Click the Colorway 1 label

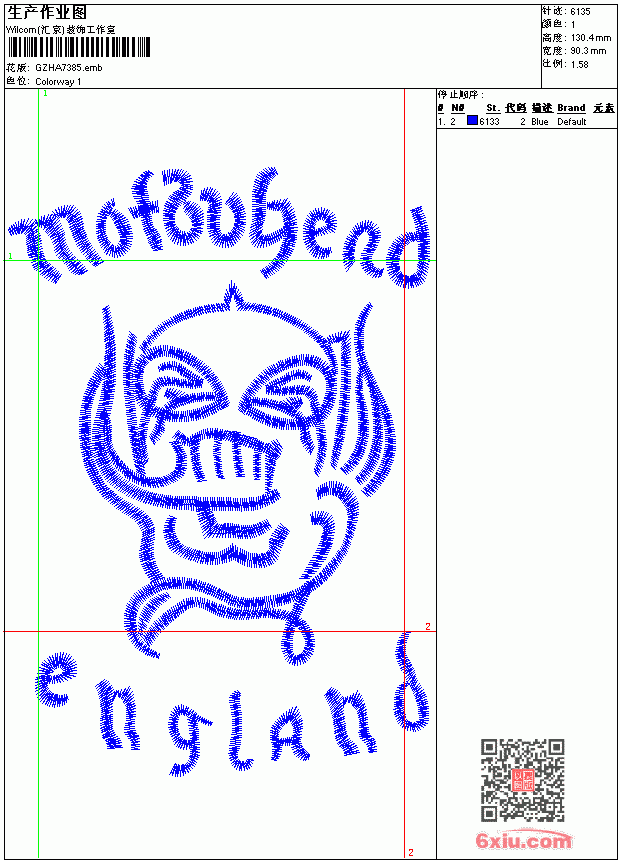click(x=58, y=82)
